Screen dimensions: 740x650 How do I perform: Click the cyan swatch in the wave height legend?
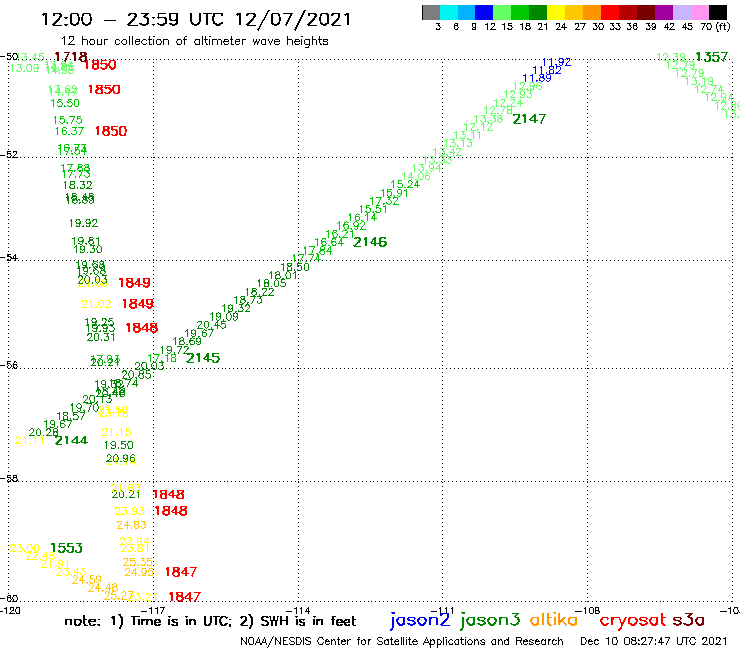coord(448,12)
